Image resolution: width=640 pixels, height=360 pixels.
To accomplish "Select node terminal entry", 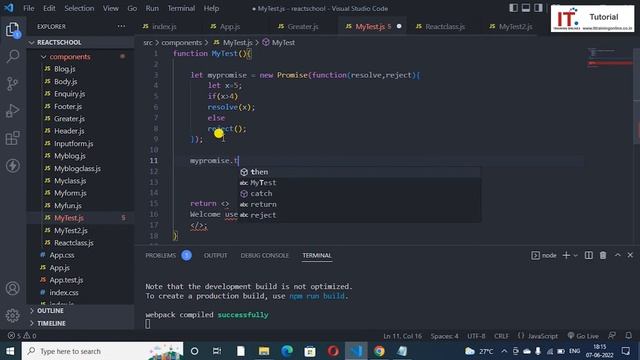I will (x=544, y=255).
